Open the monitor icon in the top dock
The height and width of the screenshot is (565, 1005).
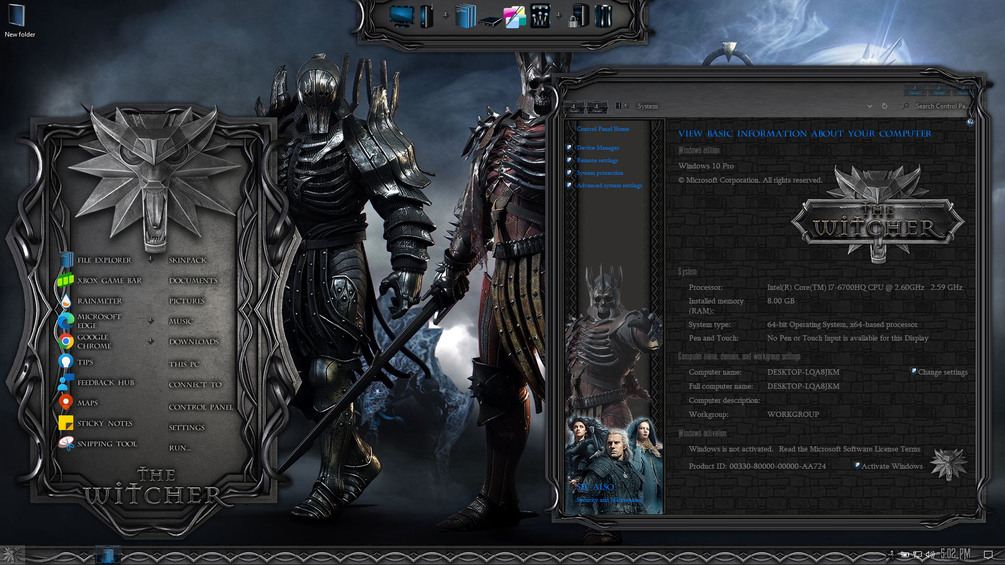[x=402, y=16]
